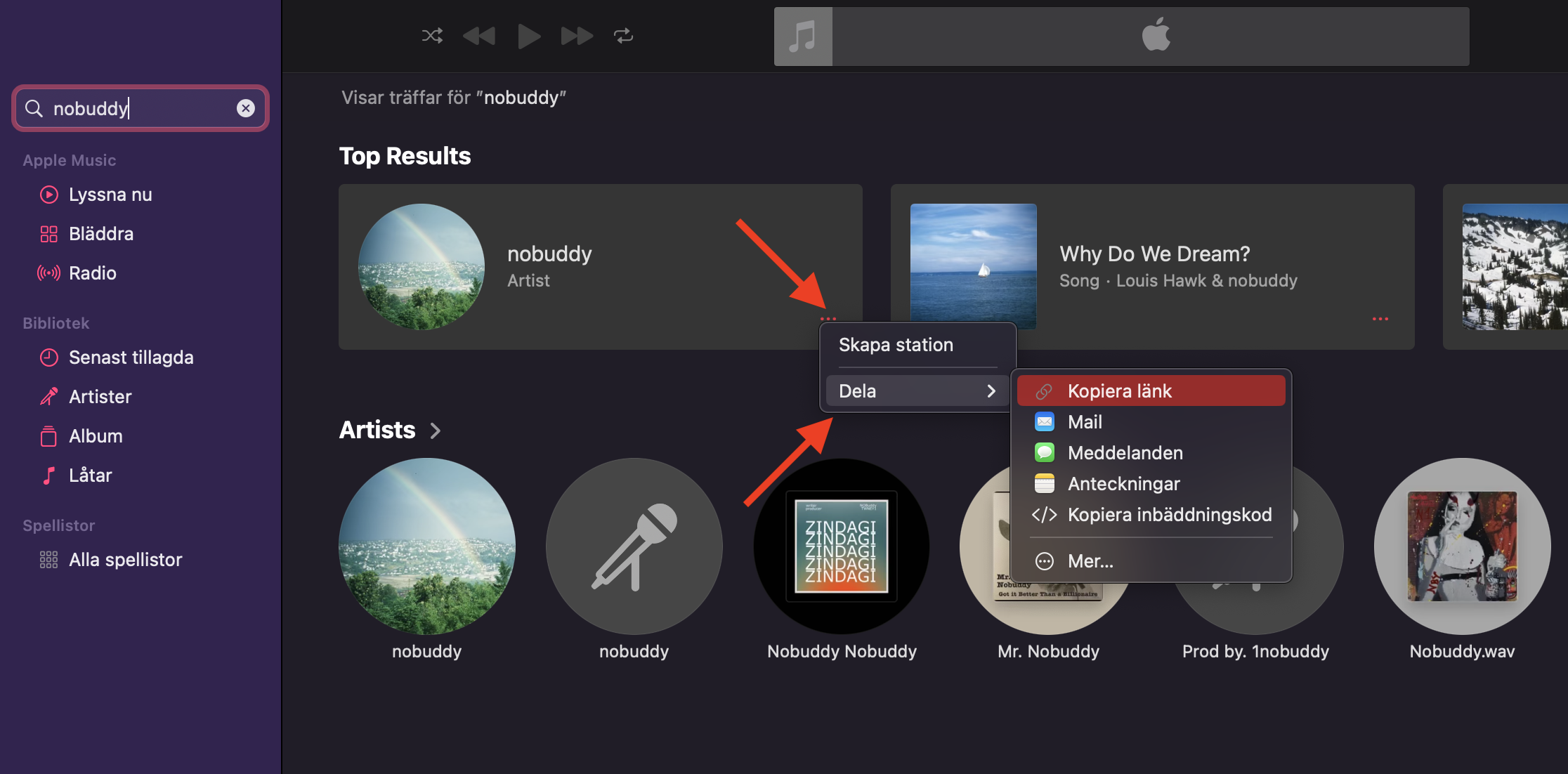Click the Anteckningar notes icon
The height and width of the screenshot is (774, 1568).
pos(1045,484)
